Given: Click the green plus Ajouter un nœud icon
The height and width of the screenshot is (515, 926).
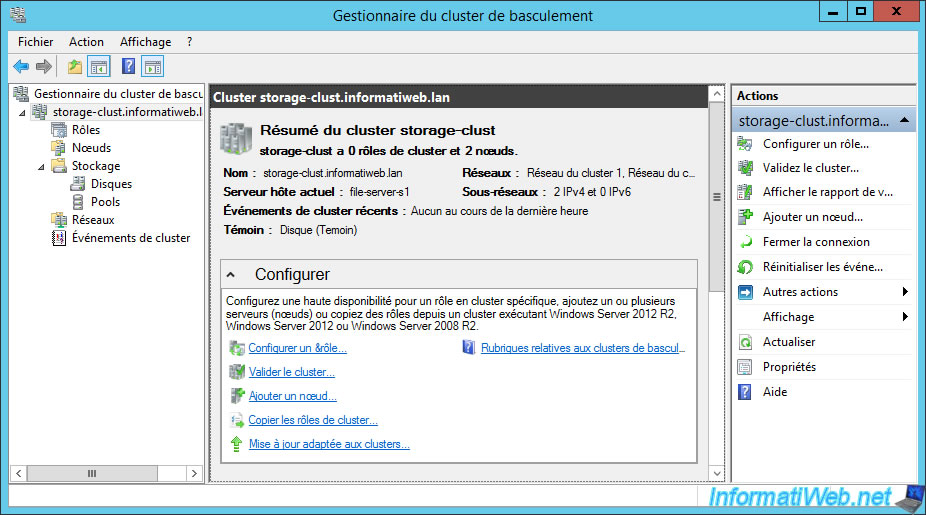Looking at the screenshot, I should click(x=745, y=217).
